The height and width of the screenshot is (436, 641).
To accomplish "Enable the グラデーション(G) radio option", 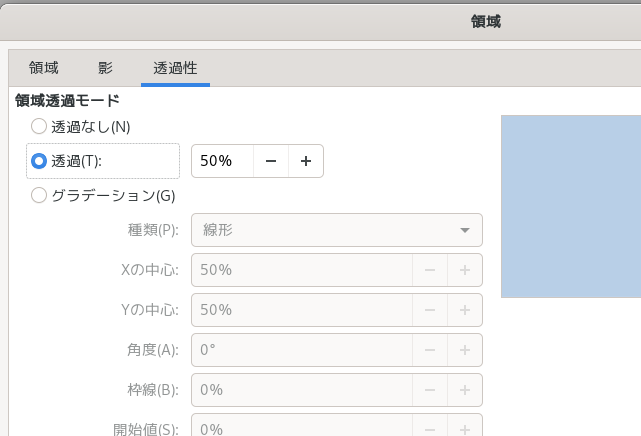I will pyautogui.click(x=39, y=195).
